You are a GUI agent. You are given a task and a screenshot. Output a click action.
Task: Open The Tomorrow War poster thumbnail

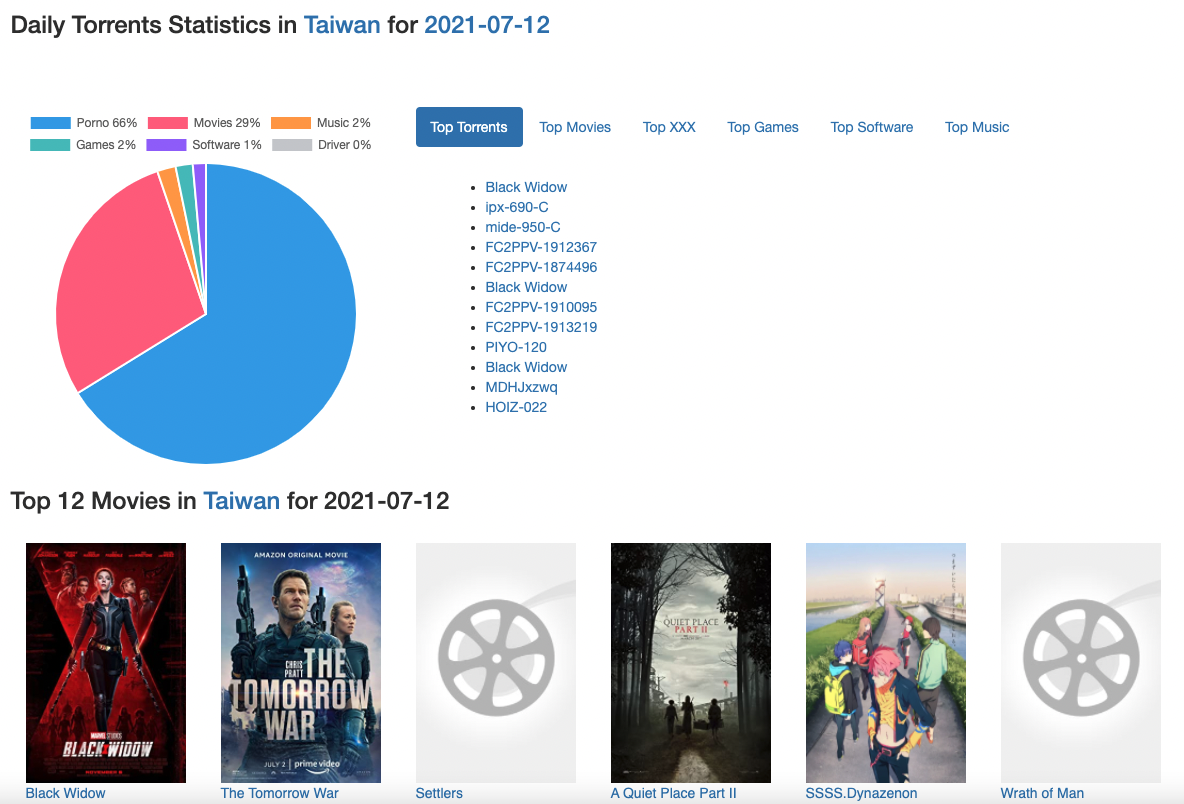tap(301, 663)
